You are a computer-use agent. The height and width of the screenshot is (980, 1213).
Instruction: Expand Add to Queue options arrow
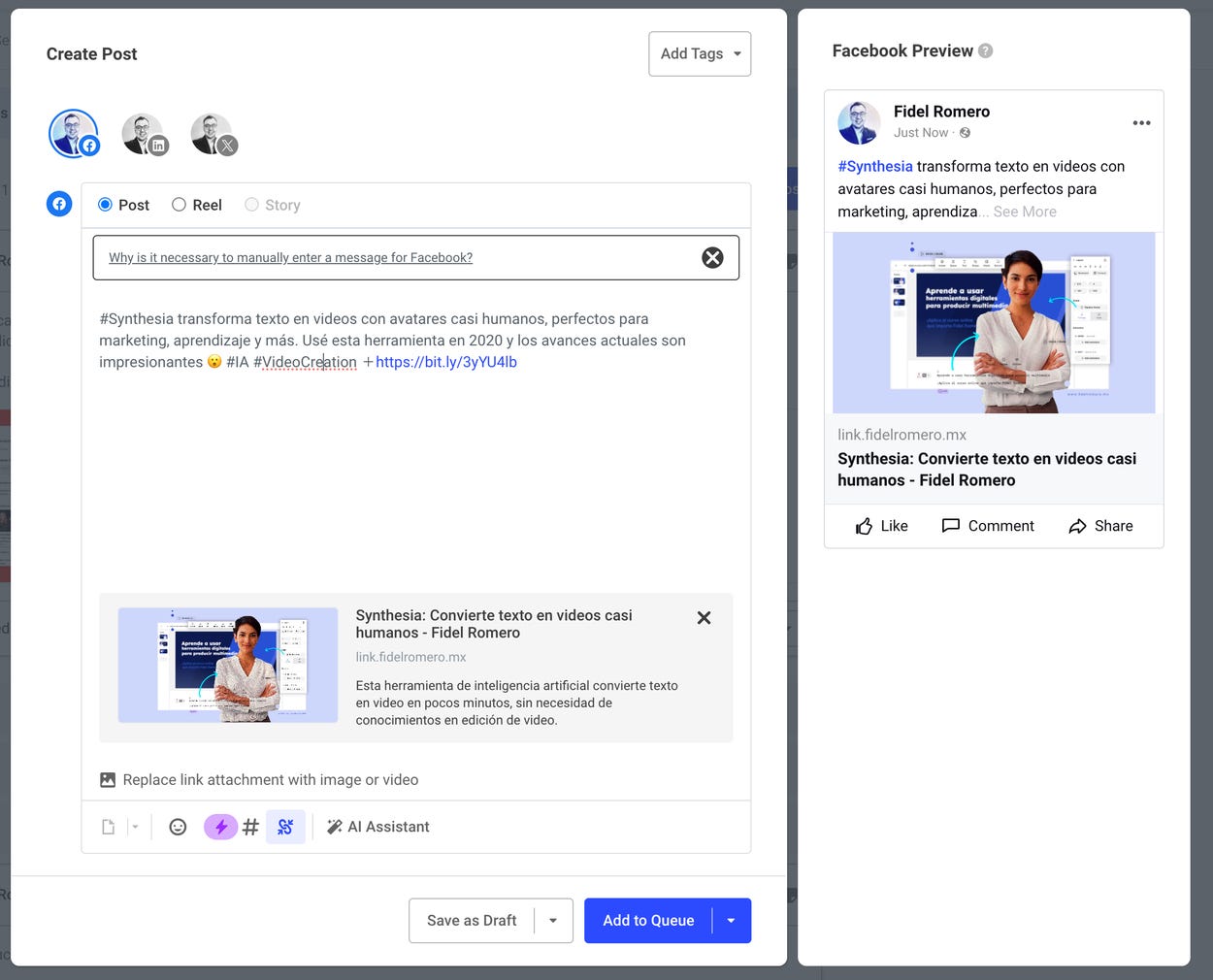tap(732, 920)
